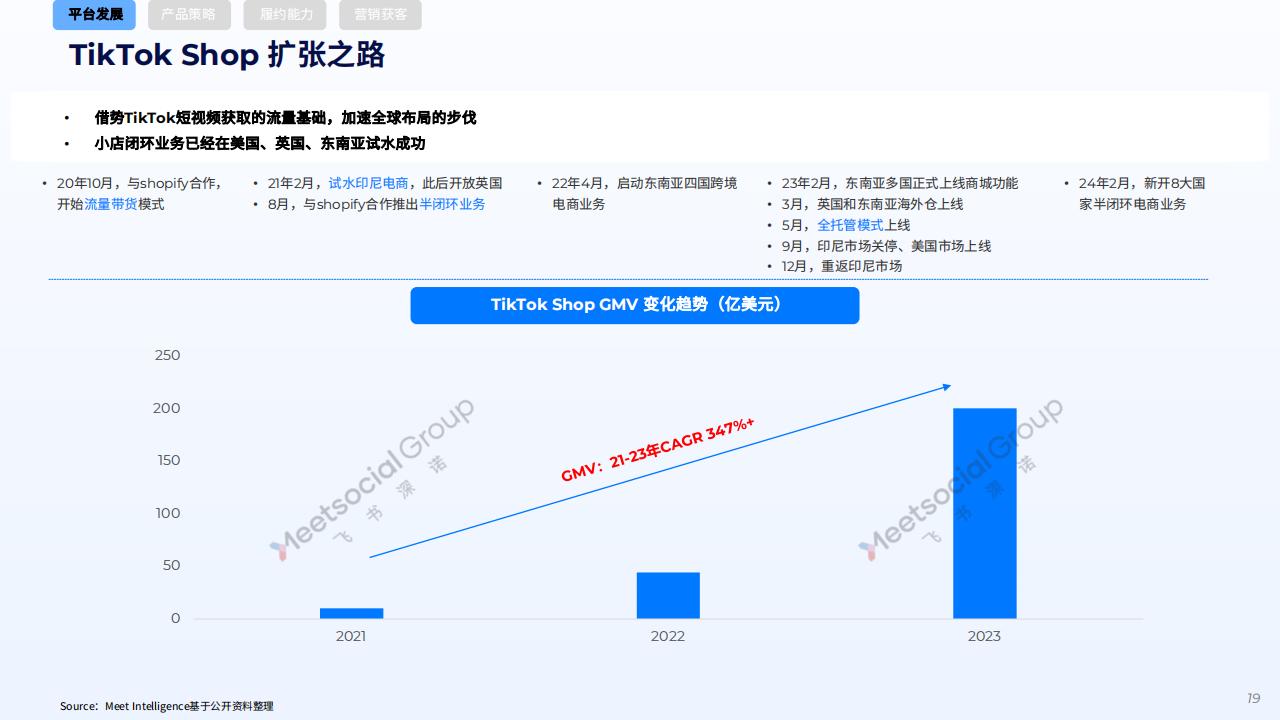Click the red CAGR 347%+ annotation
This screenshot has width=1280, height=720.
pos(658,450)
